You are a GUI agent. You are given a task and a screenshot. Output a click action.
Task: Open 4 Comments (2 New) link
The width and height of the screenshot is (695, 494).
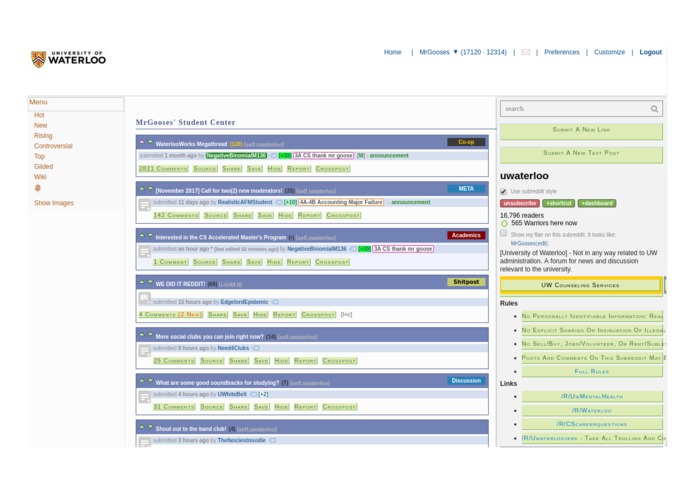[171, 315]
